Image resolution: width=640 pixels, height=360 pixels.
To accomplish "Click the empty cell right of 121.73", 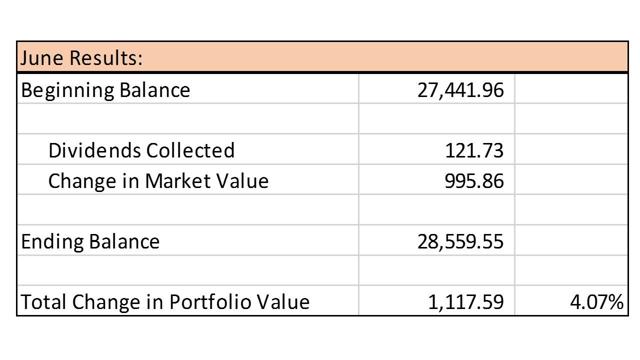I will point(571,149).
